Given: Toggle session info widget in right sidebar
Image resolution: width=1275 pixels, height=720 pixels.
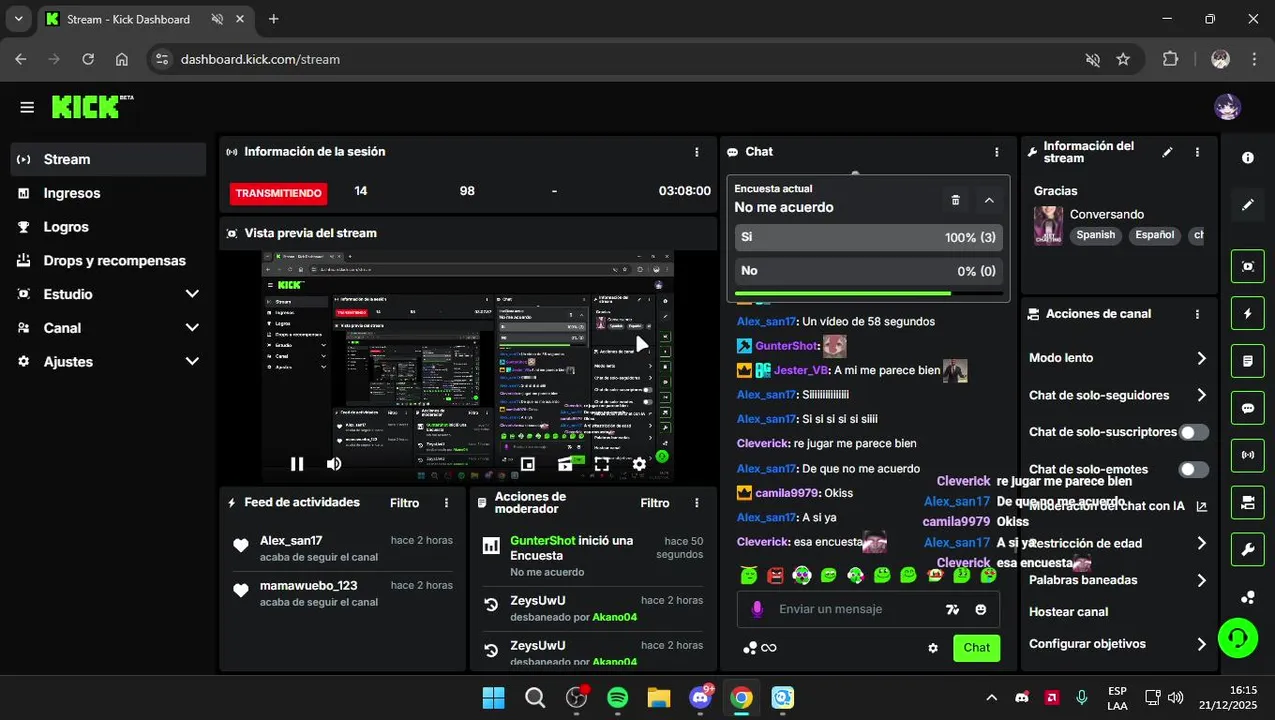Looking at the screenshot, I should click(x=1248, y=455).
